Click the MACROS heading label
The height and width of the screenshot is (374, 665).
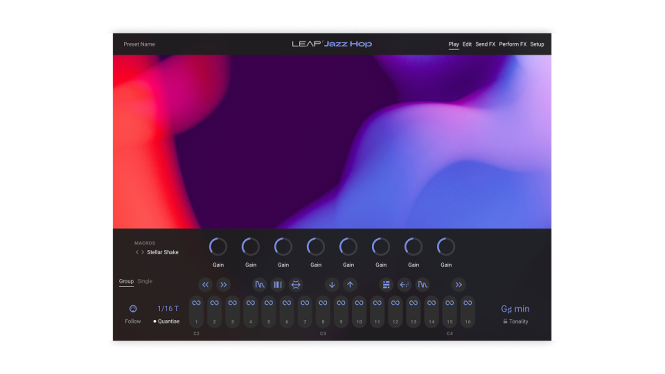pyautogui.click(x=145, y=243)
